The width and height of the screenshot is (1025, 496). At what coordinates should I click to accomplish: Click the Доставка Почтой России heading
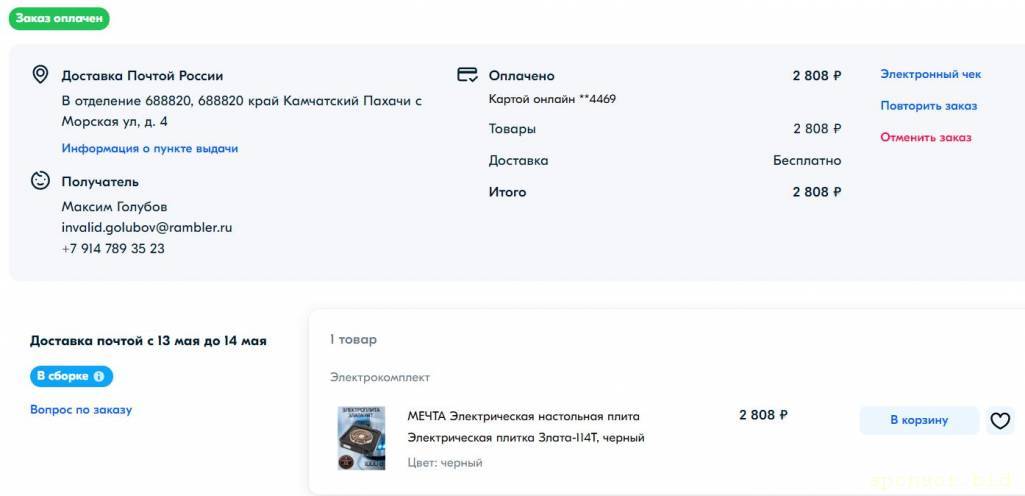pyautogui.click(x=142, y=75)
